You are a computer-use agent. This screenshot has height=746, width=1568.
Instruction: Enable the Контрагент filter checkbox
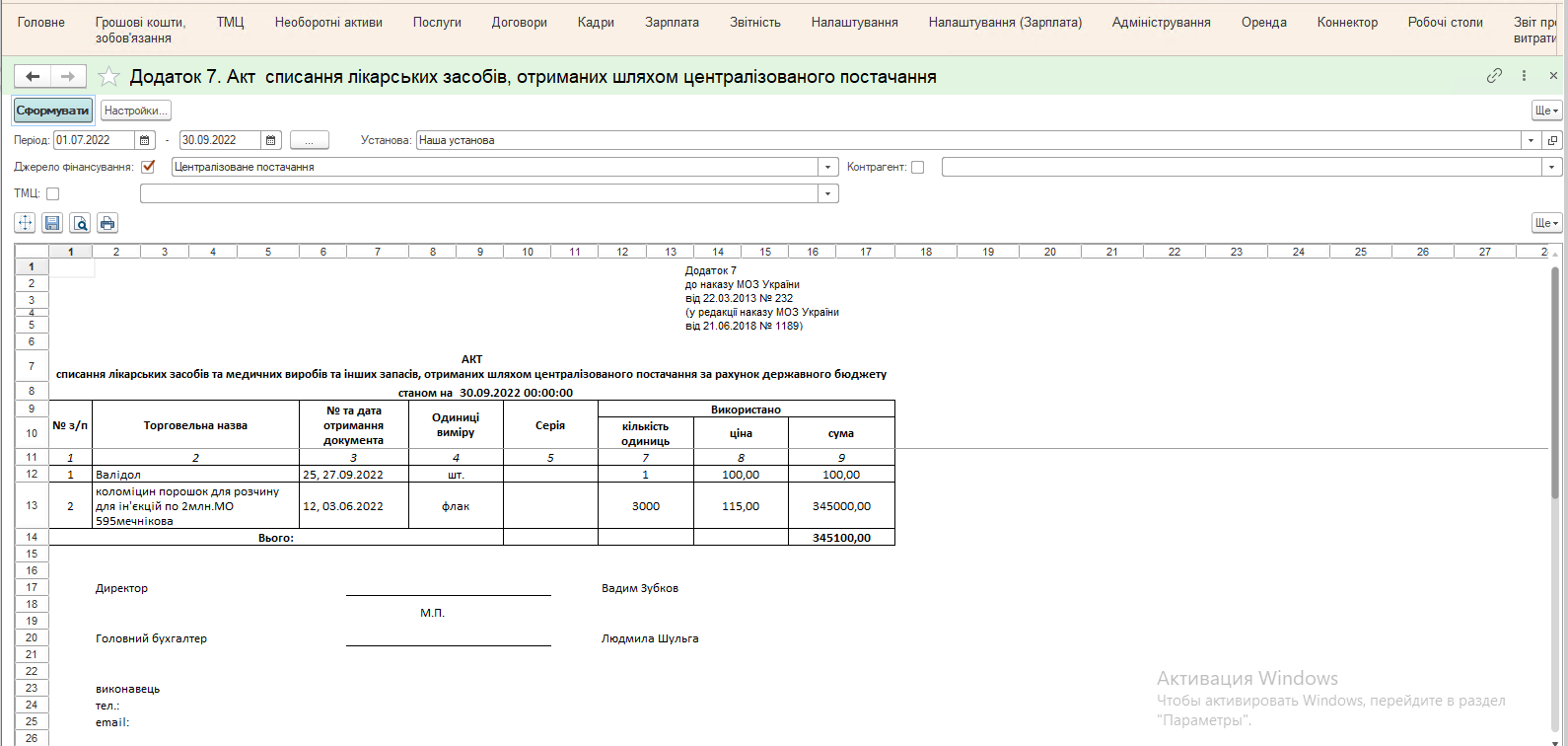tap(917, 167)
